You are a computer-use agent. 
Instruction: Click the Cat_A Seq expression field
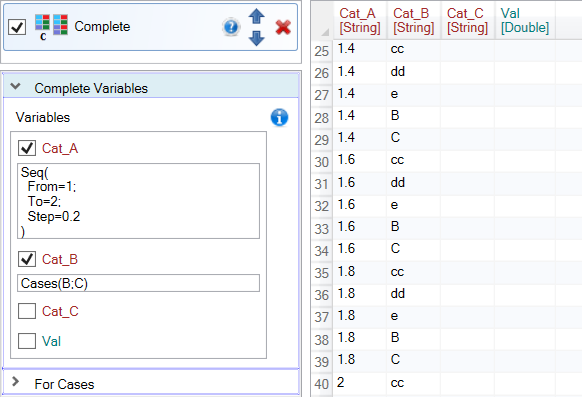138,201
